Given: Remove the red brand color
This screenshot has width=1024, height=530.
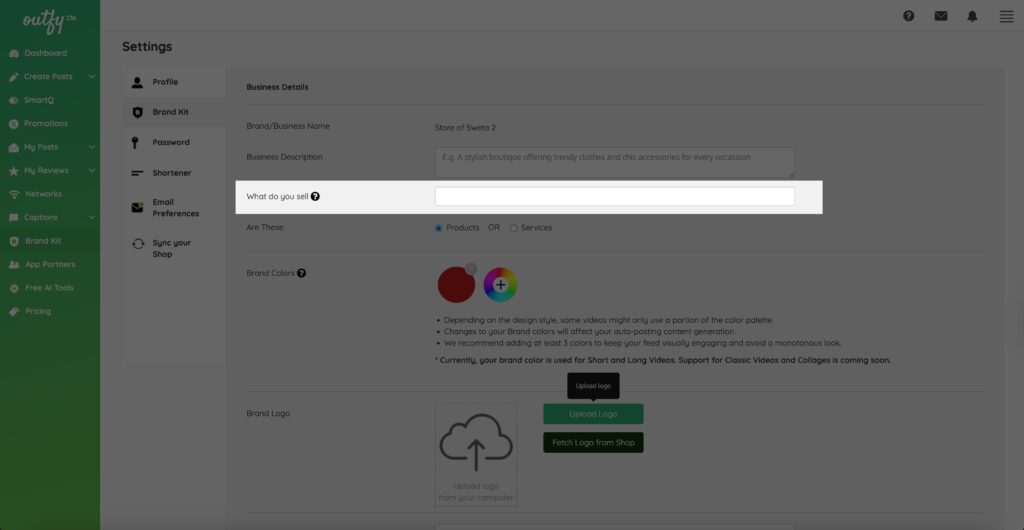Looking at the screenshot, I should coord(471,268).
